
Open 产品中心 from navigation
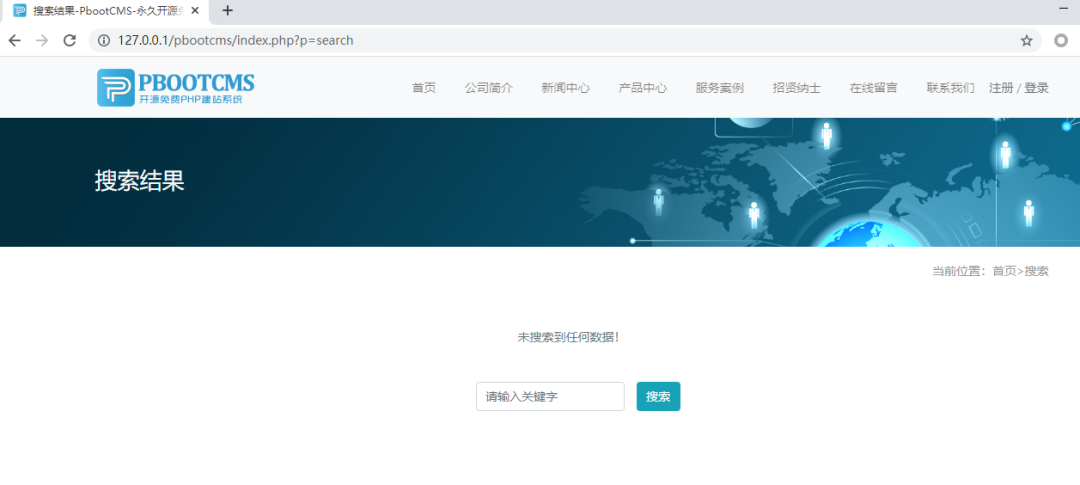click(643, 87)
